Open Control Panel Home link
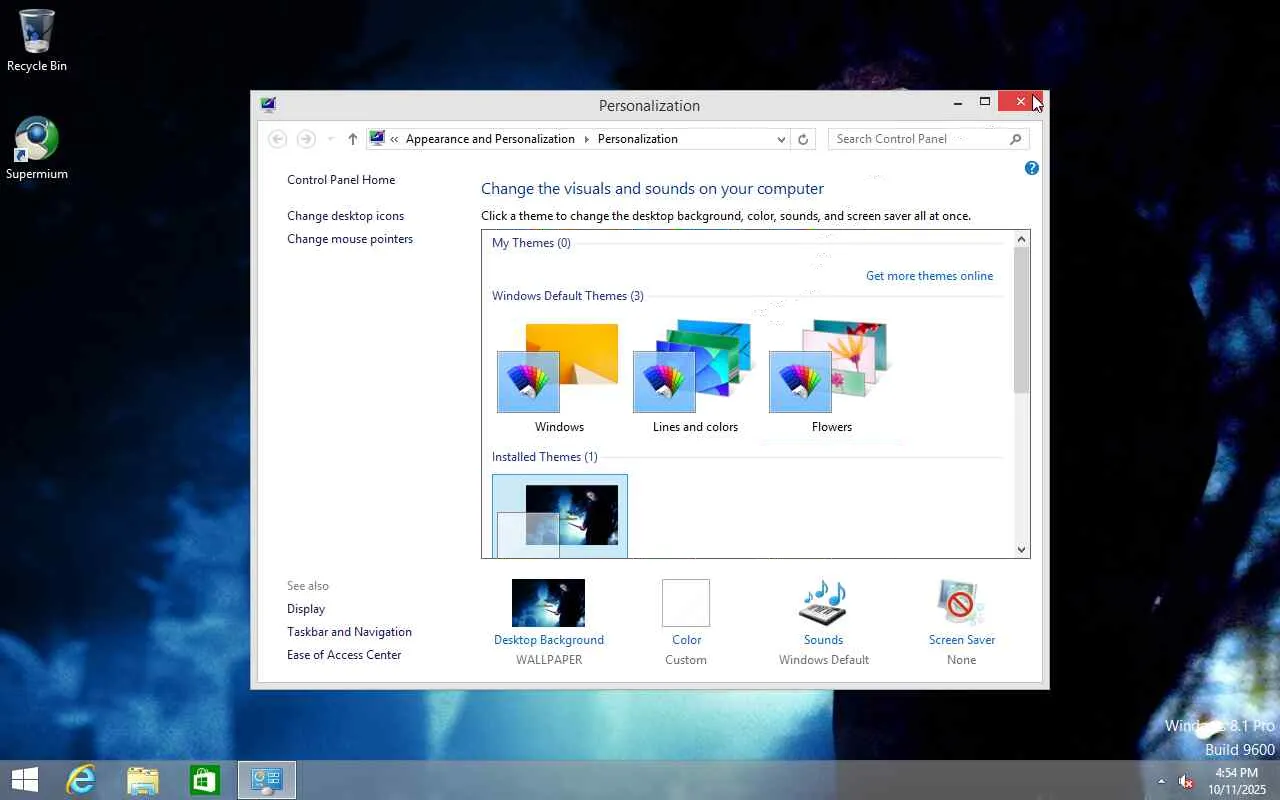 [x=341, y=180]
